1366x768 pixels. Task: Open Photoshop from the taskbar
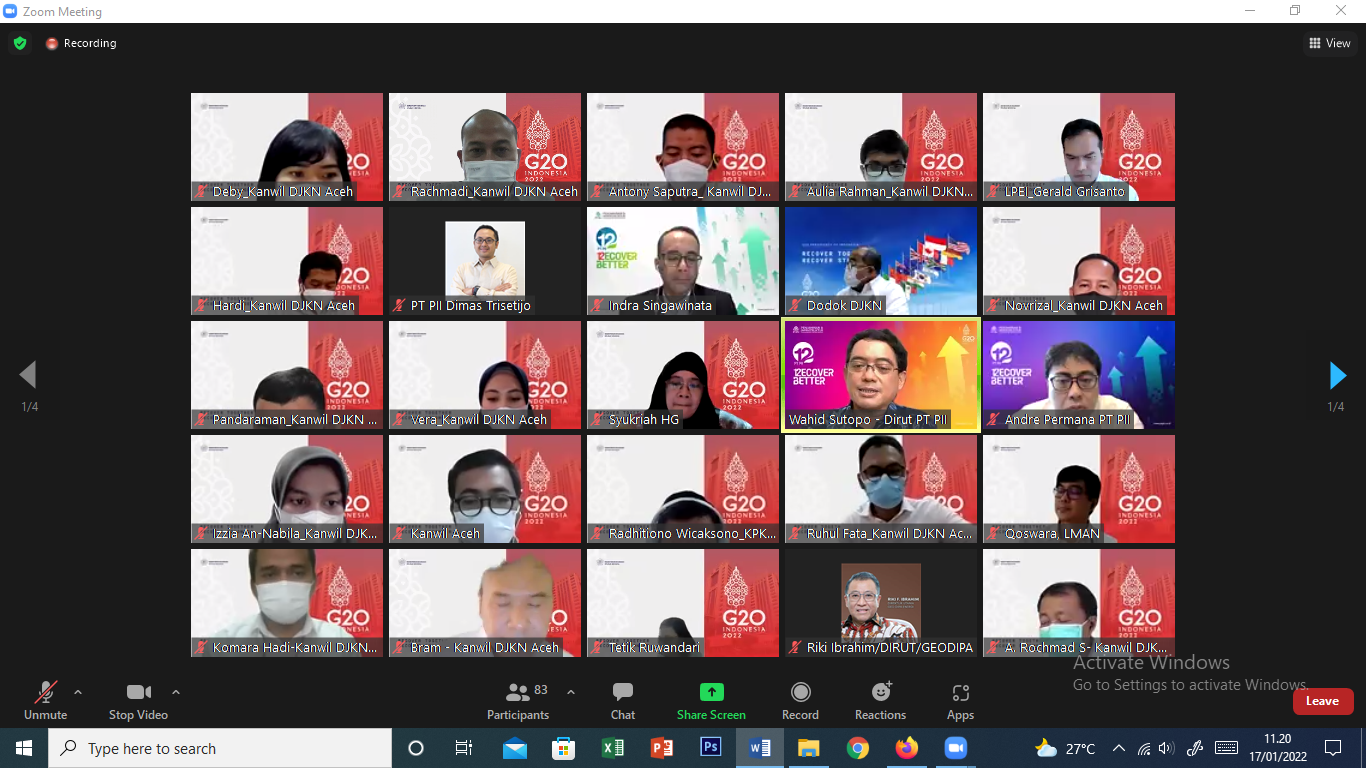(x=711, y=748)
